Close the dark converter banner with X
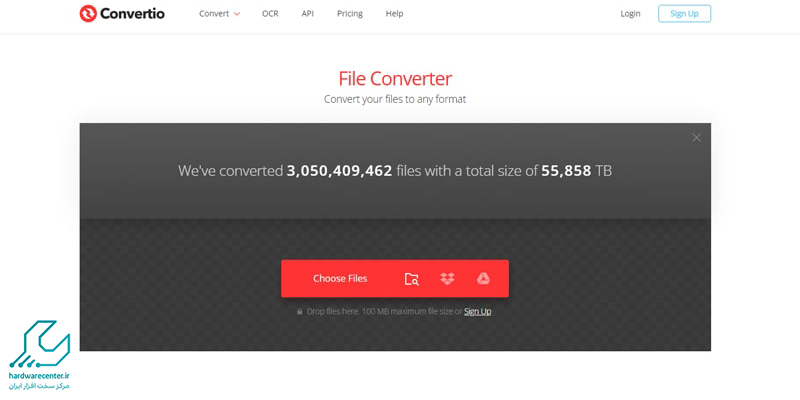 coord(696,137)
